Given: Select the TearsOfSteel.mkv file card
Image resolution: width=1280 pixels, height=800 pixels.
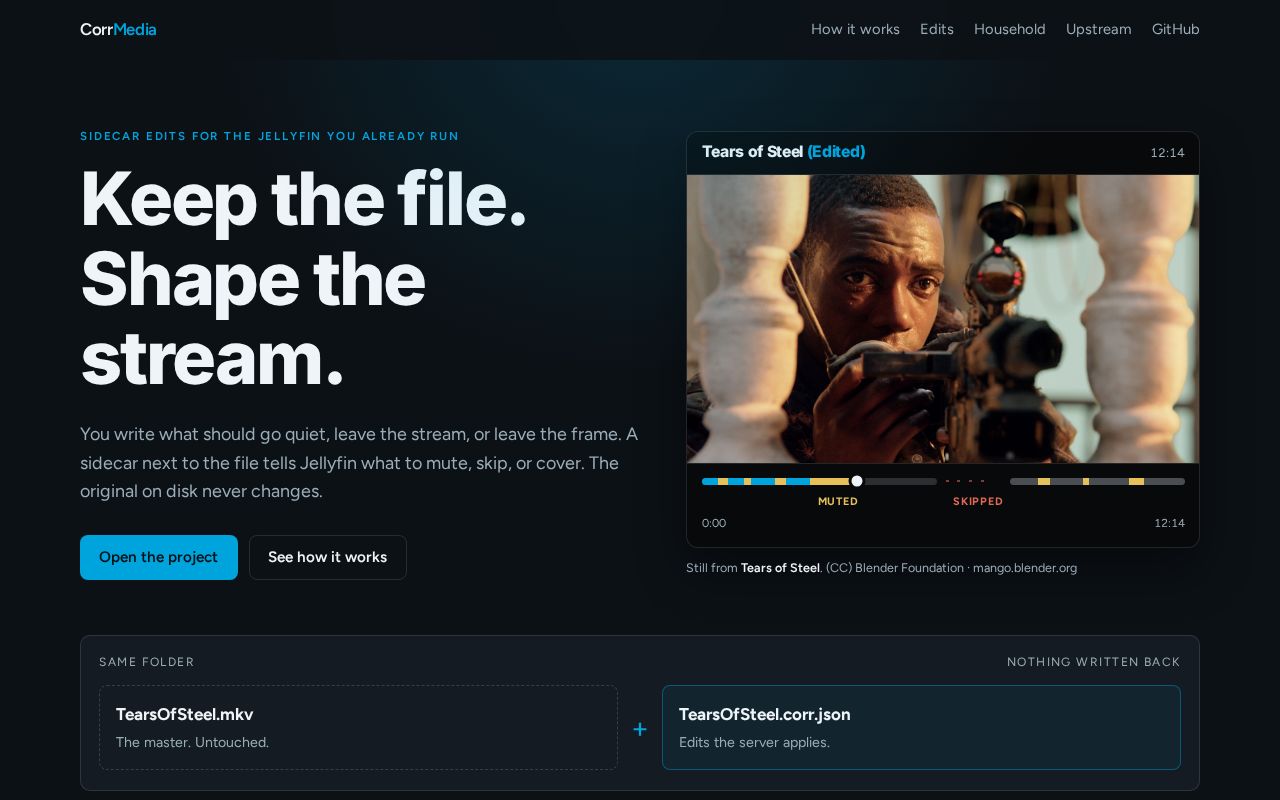Looking at the screenshot, I should click(x=358, y=727).
